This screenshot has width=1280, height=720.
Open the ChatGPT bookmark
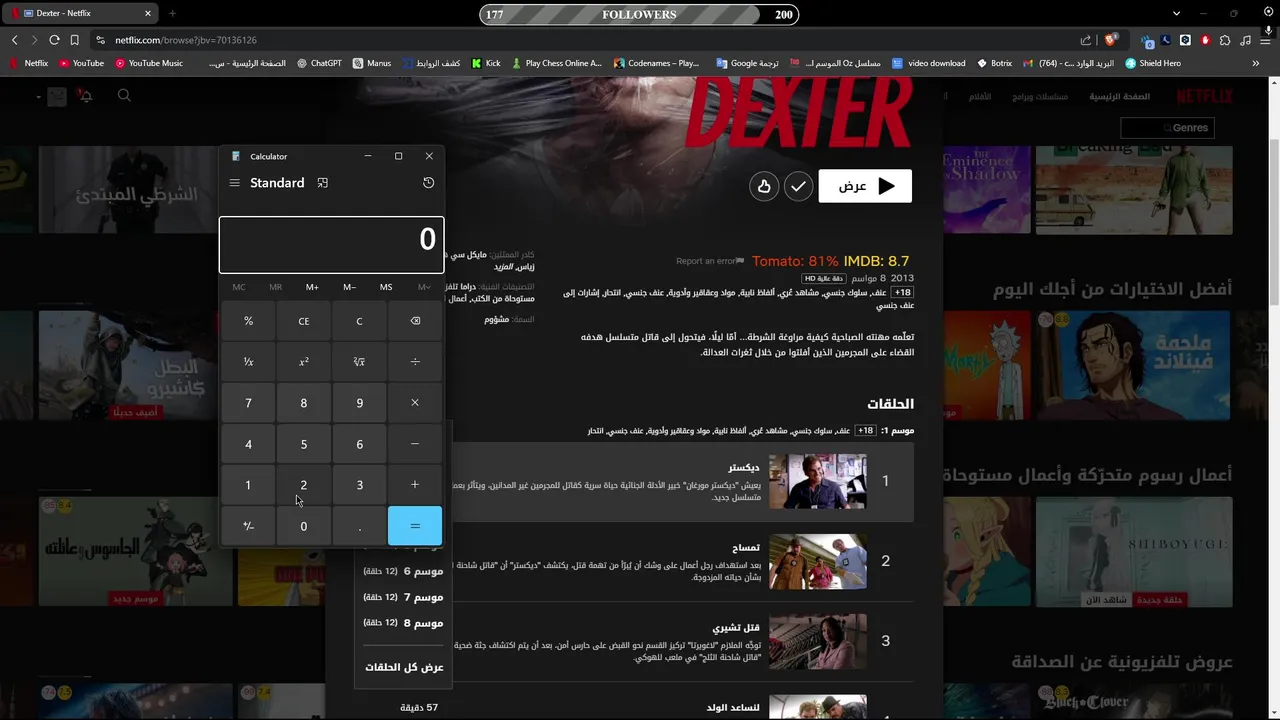(319, 63)
